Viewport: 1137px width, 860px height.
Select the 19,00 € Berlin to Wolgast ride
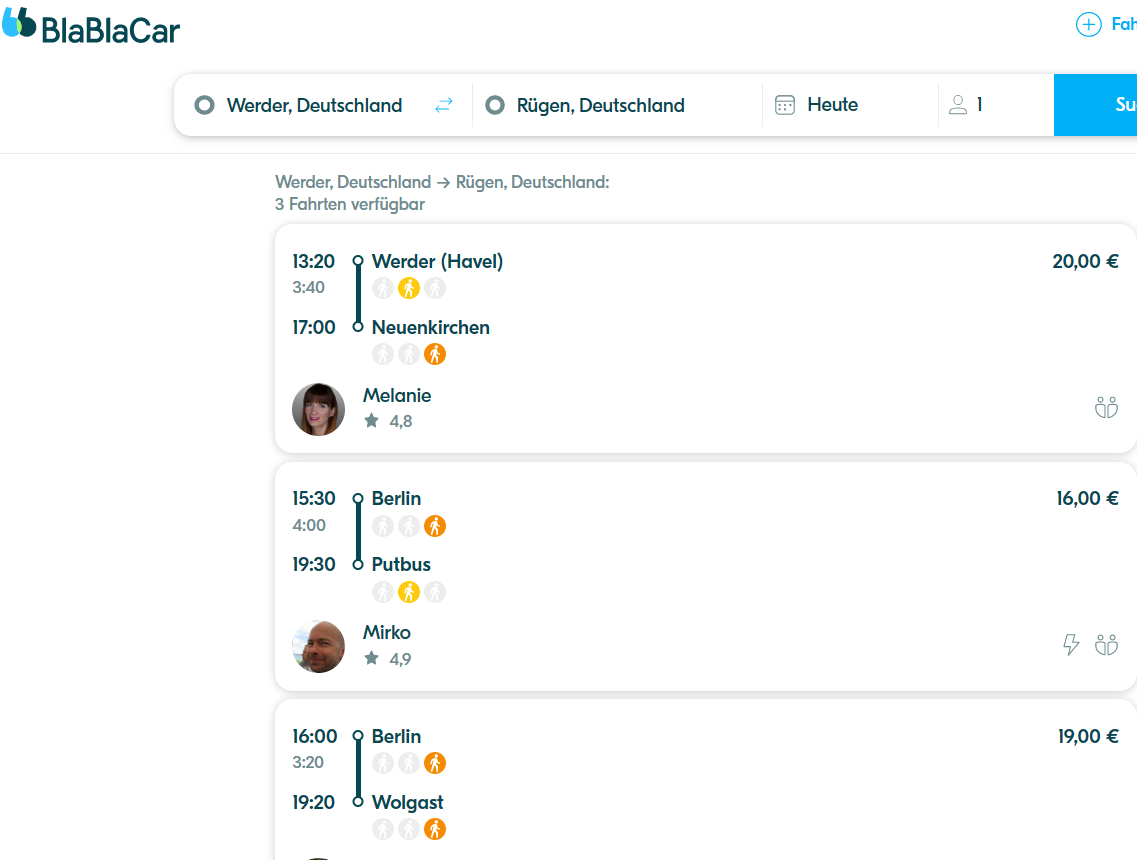tap(706, 780)
